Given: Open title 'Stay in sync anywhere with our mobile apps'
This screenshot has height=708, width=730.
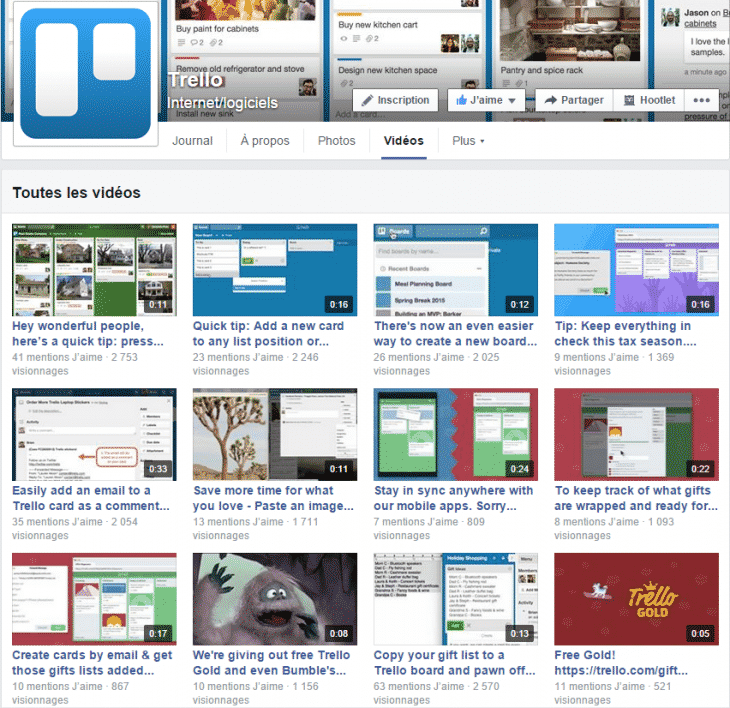Looking at the screenshot, I should click(453, 498).
